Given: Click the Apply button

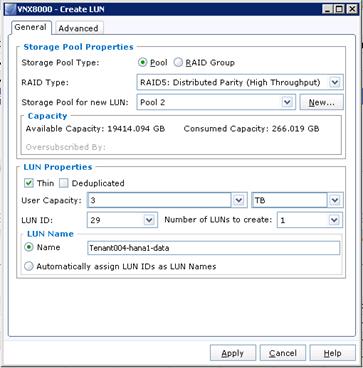Looking at the screenshot, I should [233, 353].
